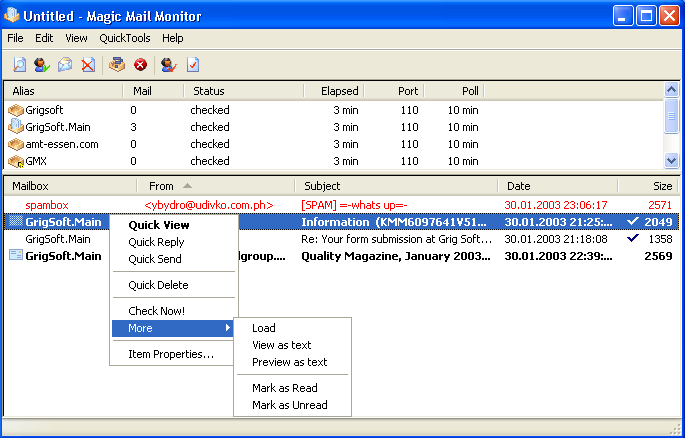This screenshot has height=438, width=685.
Task: Click subject Re: Your form submission at Grig Soft
Action: pos(397,239)
